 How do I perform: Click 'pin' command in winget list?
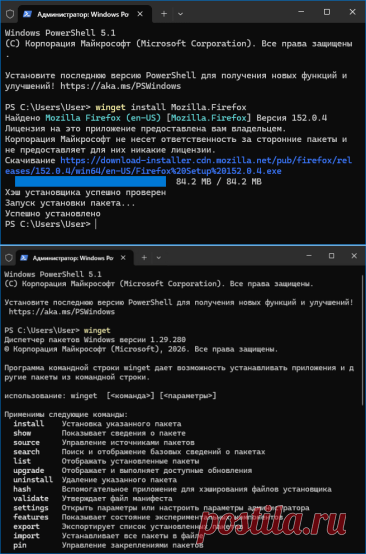pos(20,546)
